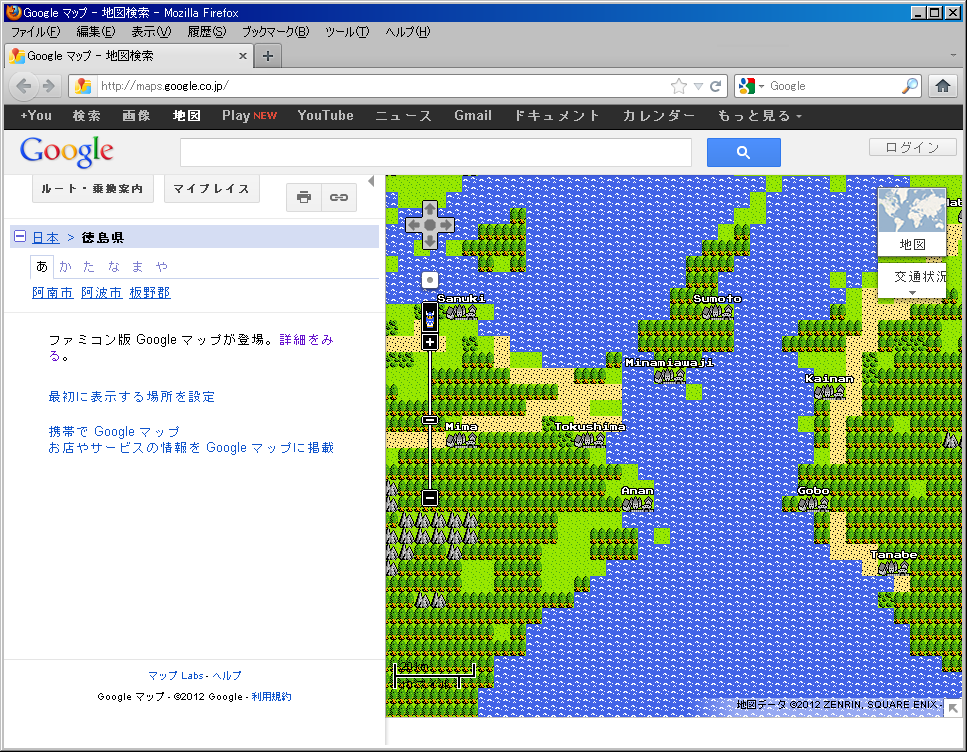Zoom out with the minus button
The height and width of the screenshot is (752, 967).
430,498
